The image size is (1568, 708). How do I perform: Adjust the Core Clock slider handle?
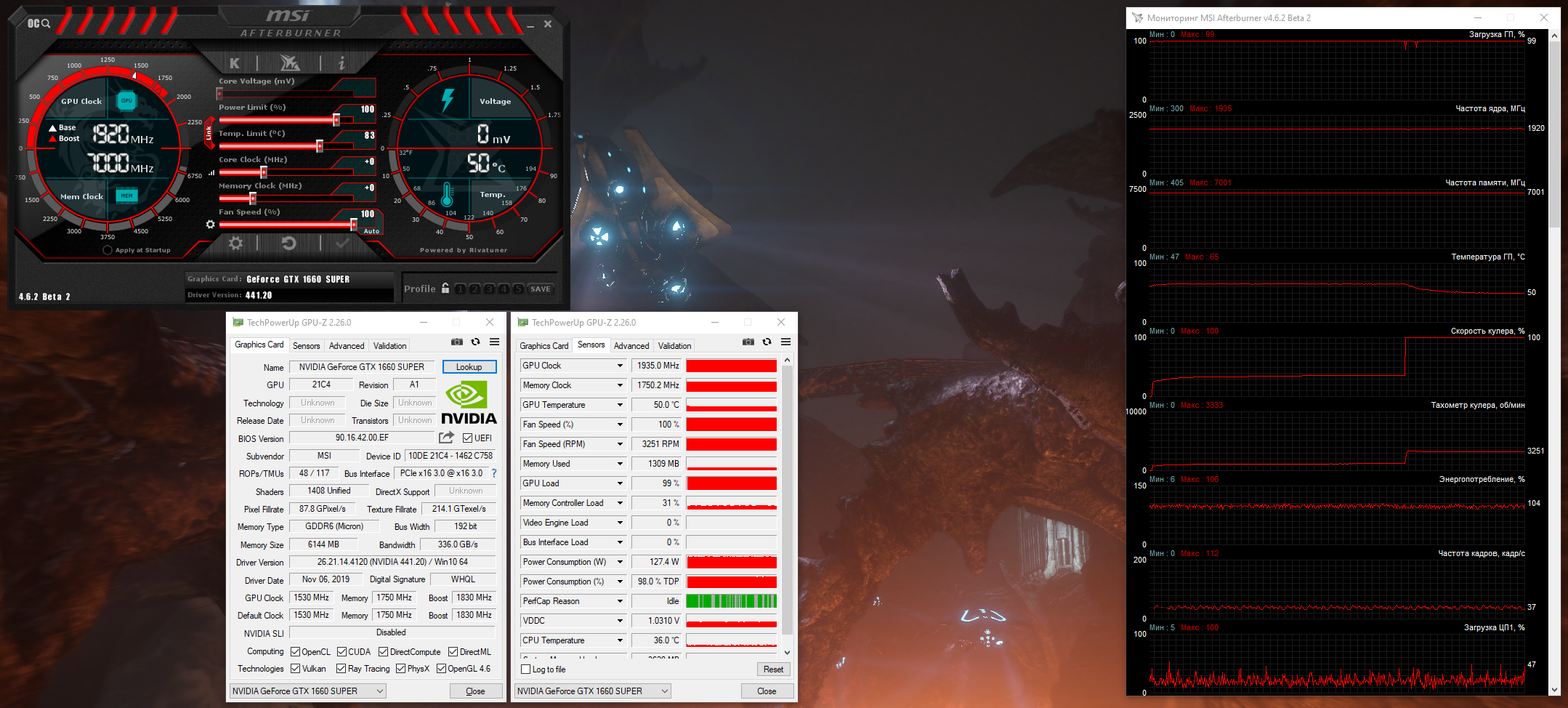pos(264,172)
